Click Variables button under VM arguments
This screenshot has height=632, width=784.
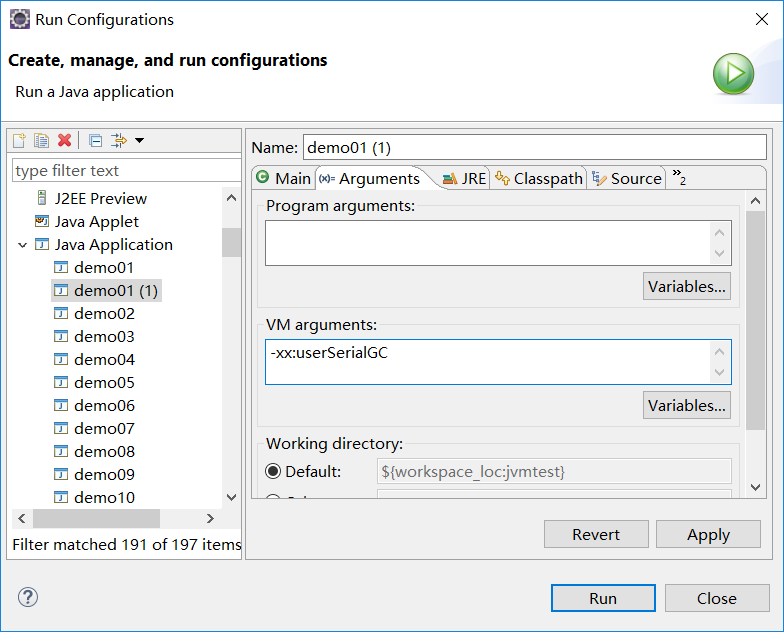(x=686, y=405)
